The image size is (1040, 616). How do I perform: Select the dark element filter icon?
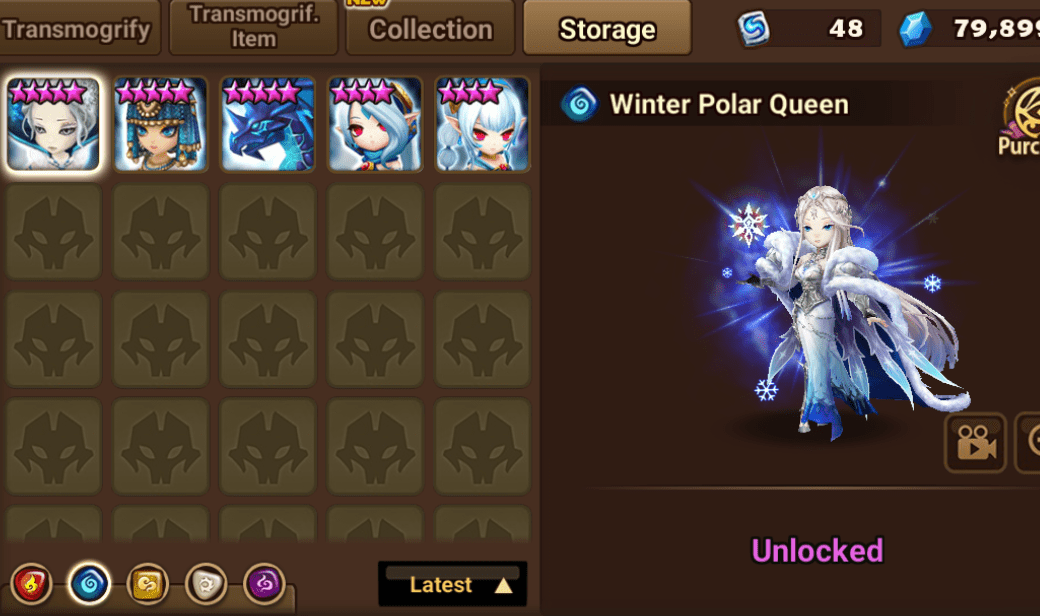tap(264, 584)
